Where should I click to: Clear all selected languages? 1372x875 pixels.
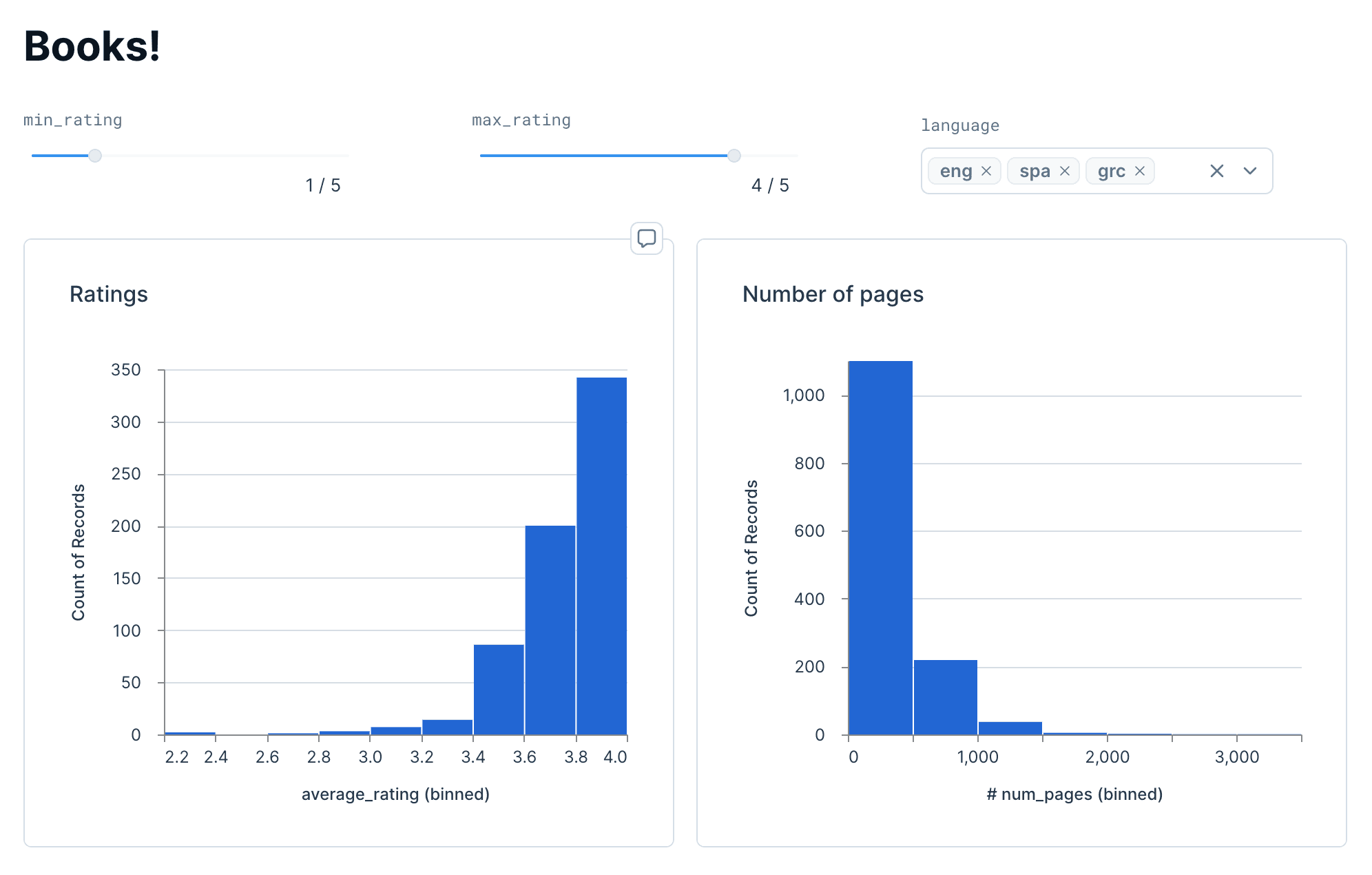click(x=1217, y=171)
